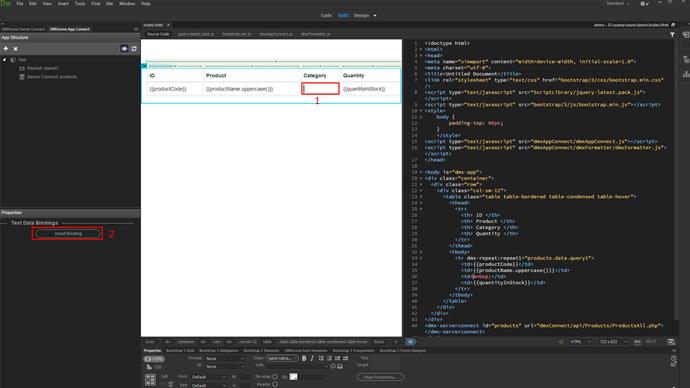Image resolution: width=690 pixels, height=388 pixels.
Task: Open the HTML document type dropdown in status bar
Action: click(x=580, y=342)
